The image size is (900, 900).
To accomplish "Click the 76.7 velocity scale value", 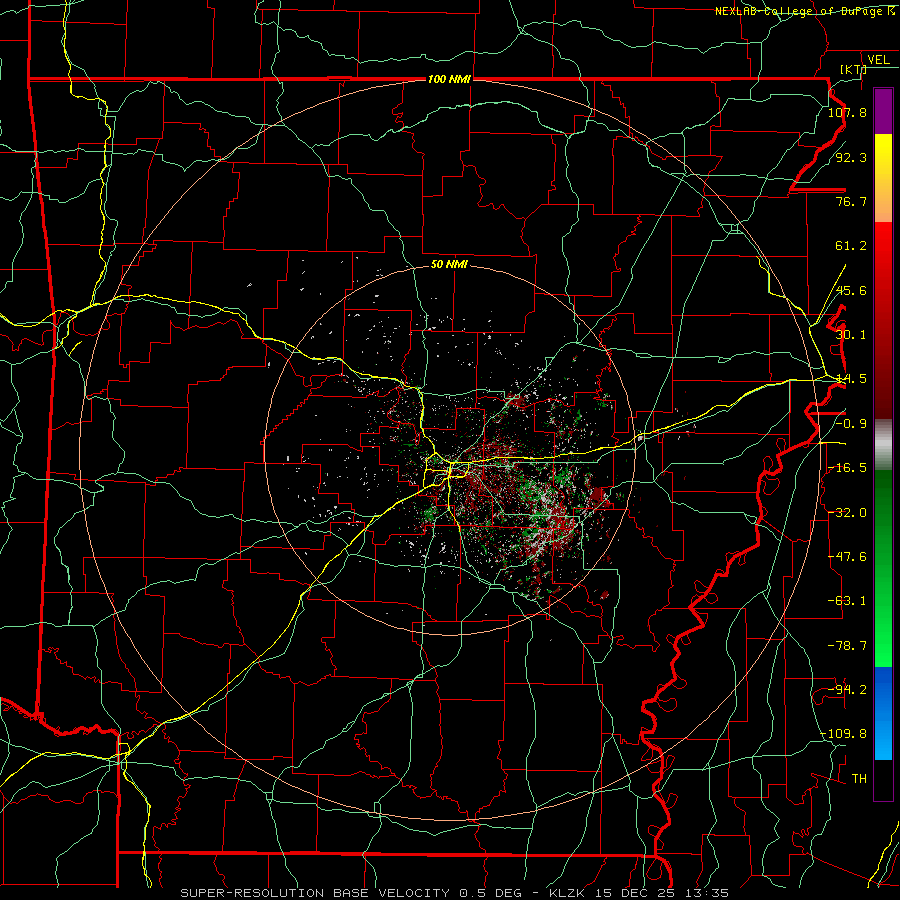I will point(851,201).
